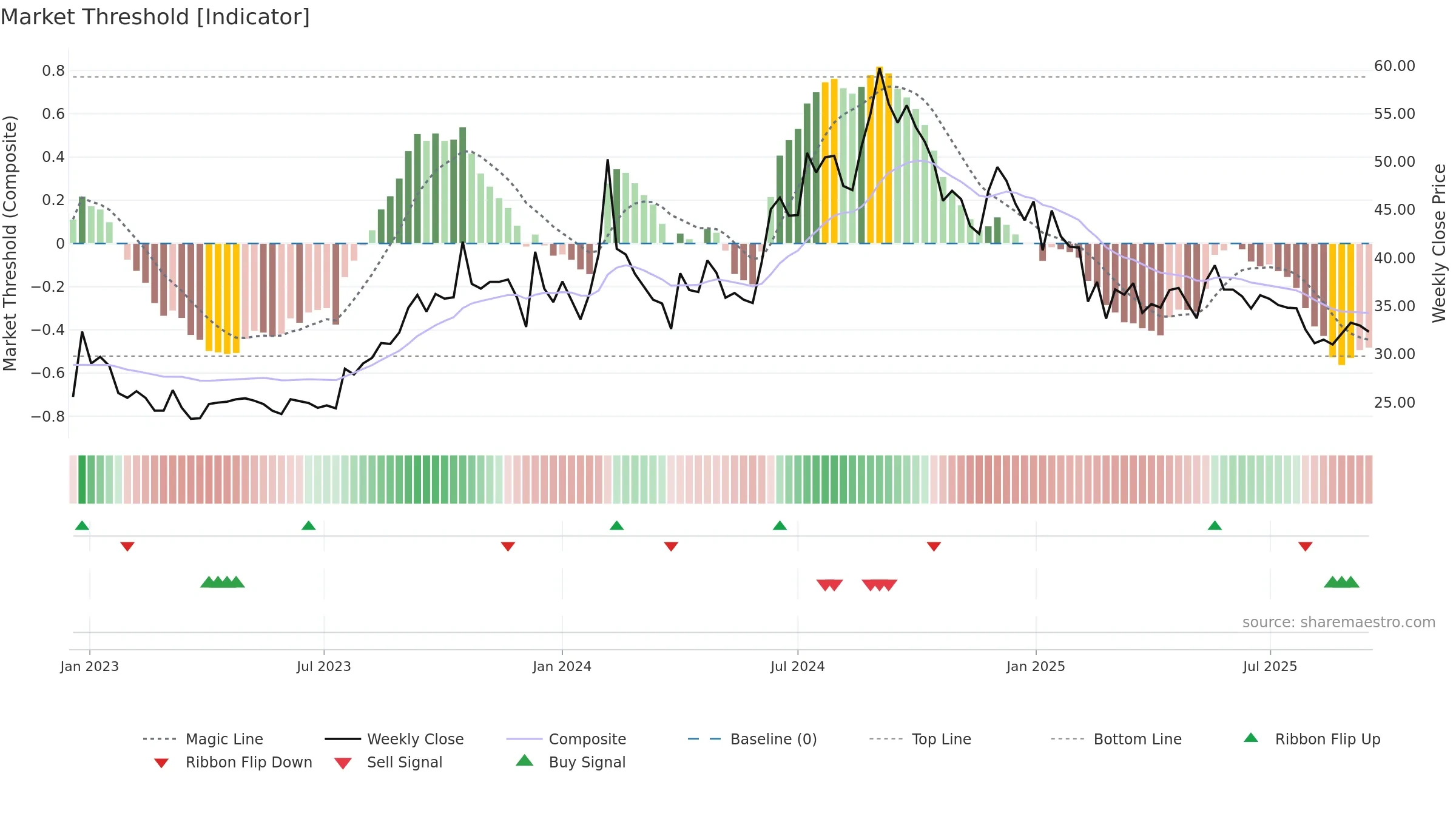
Task: Toggle the Buy Signal legend entry
Action: pos(570,762)
